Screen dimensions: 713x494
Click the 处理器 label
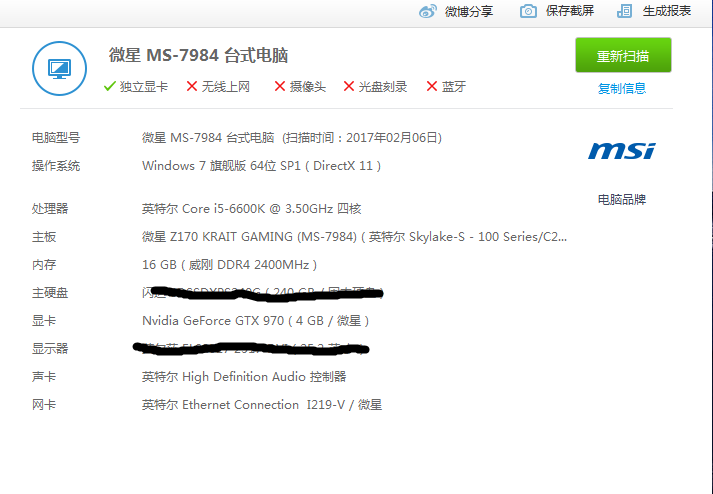coord(50,209)
